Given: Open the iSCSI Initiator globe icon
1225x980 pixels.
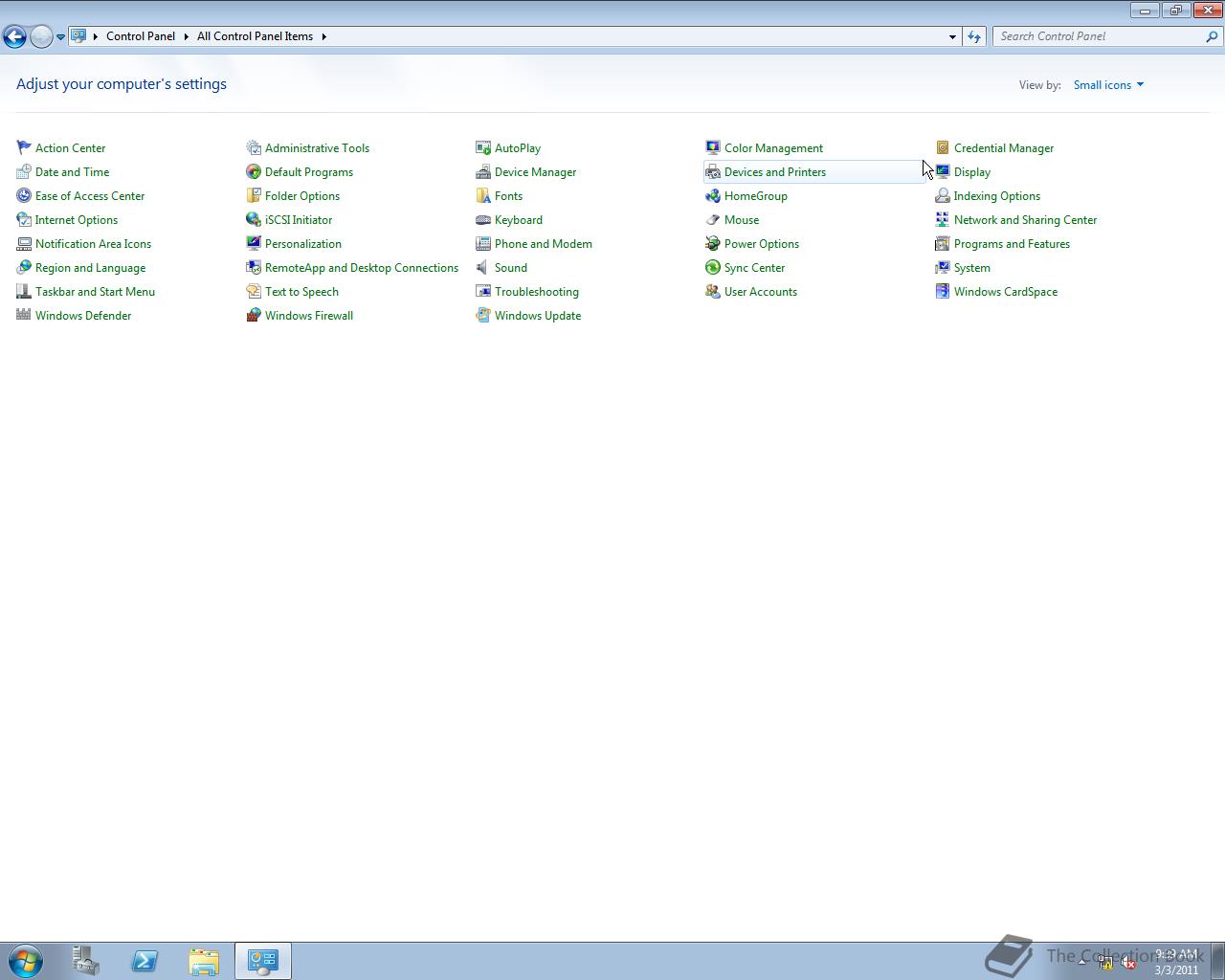Looking at the screenshot, I should tap(254, 219).
